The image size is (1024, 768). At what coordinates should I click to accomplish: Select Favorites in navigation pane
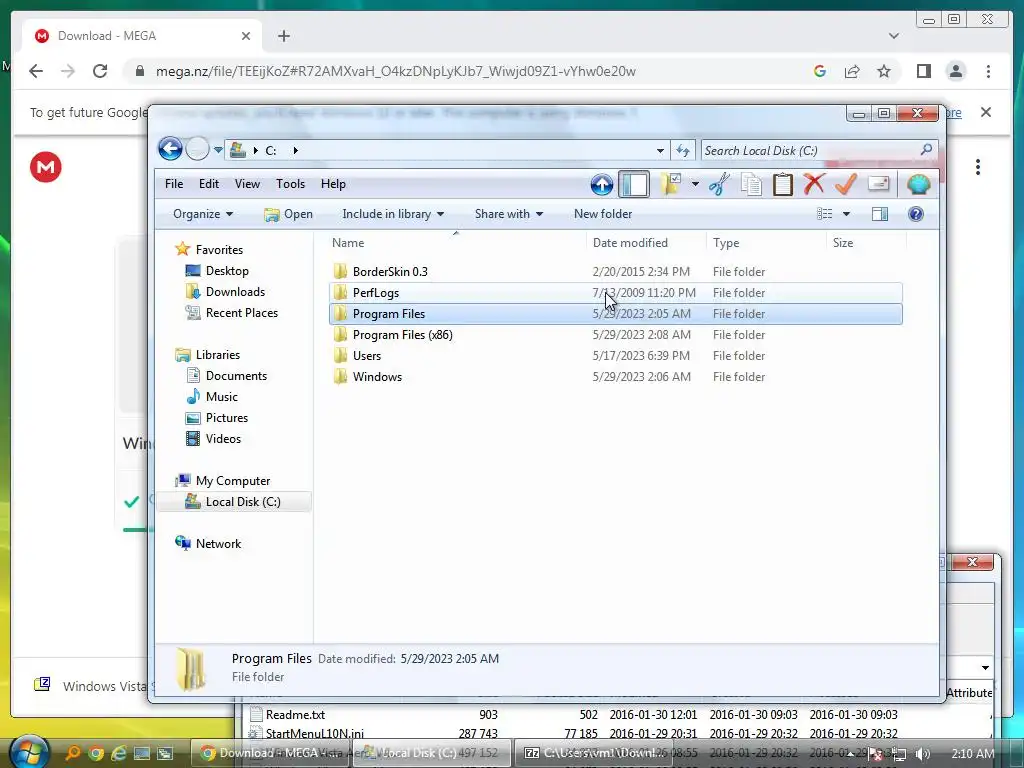click(210, 249)
